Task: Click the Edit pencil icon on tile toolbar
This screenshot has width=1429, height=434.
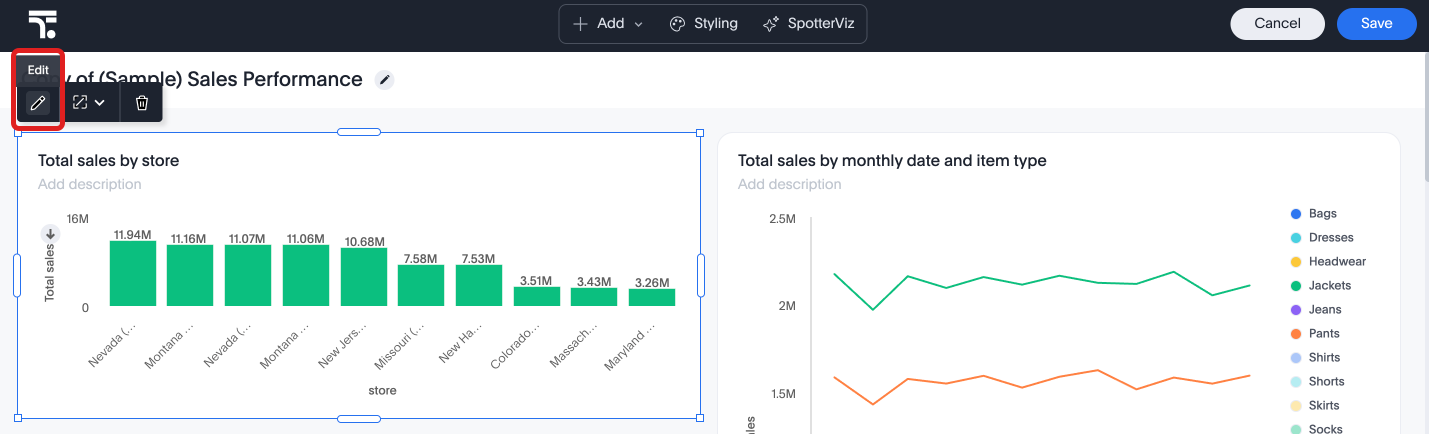Action: coord(38,102)
